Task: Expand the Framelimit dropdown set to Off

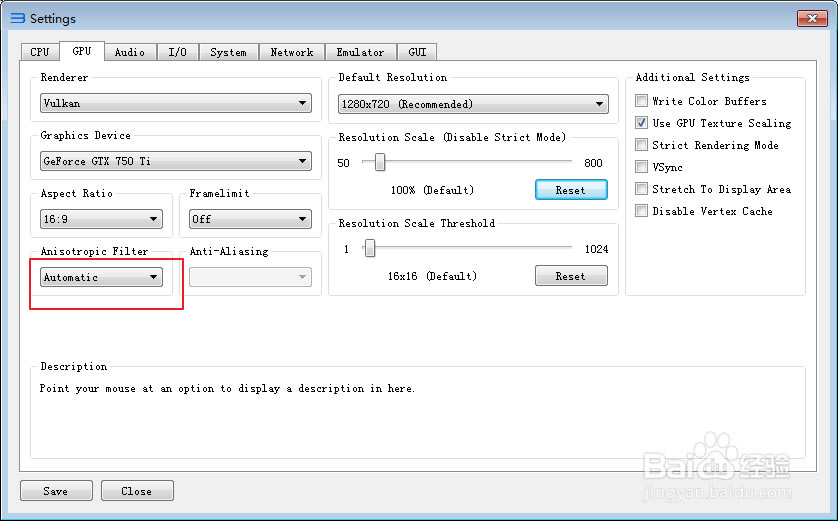Action: [250, 219]
